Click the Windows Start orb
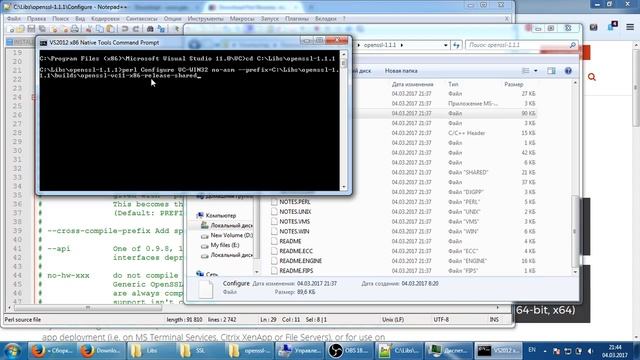The height and width of the screenshot is (360, 640). (12, 351)
